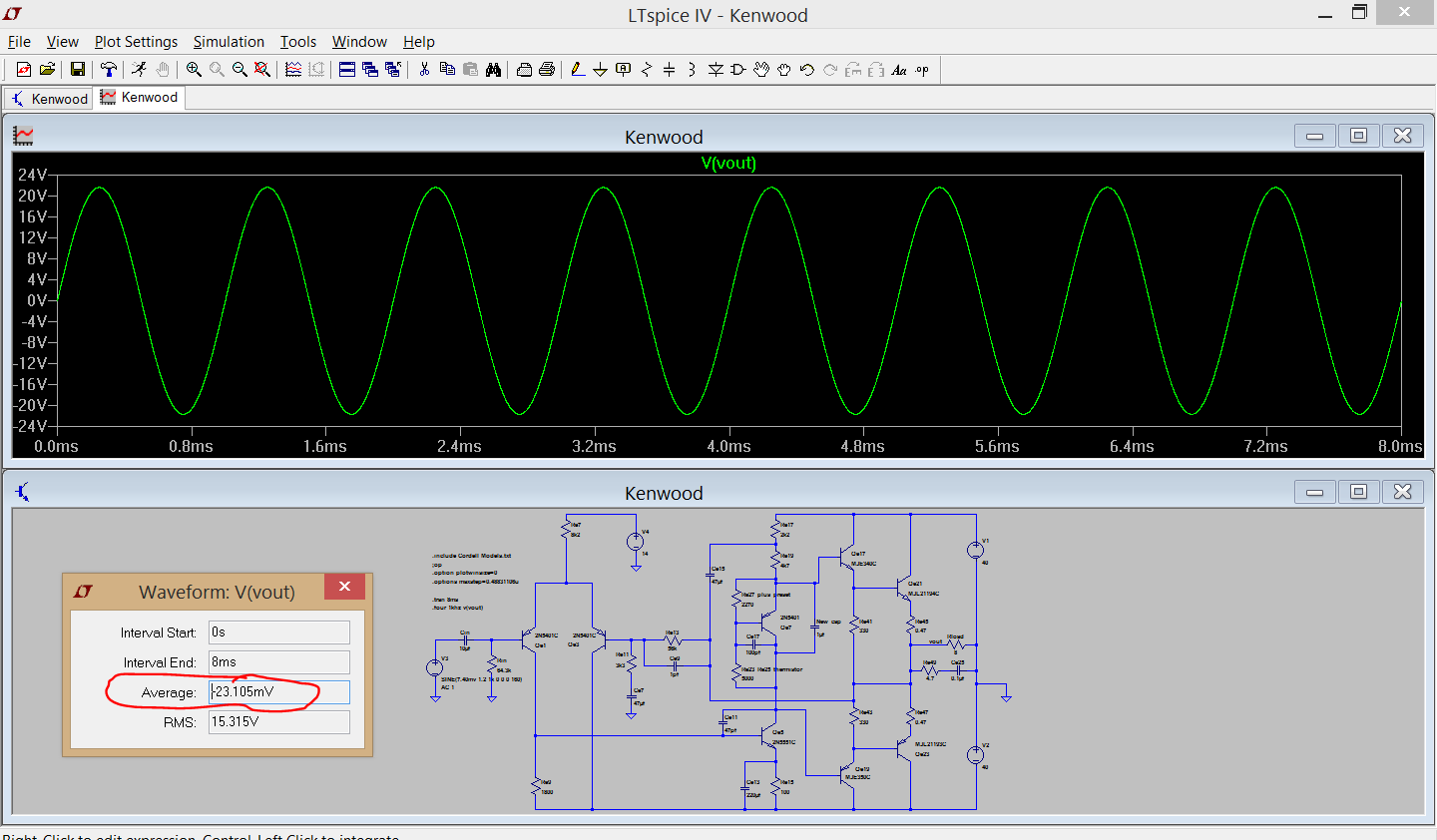Zoom in using the magnifier plus icon
The width and height of the screenshot is (1437, 840).
pos(194,69)
